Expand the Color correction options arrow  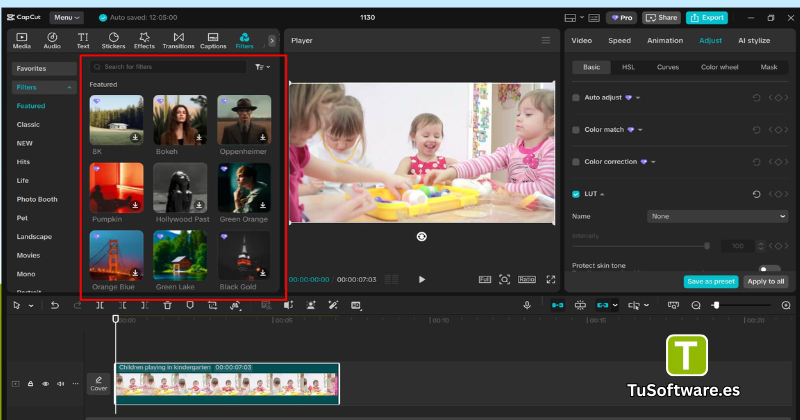tap(653, 162)
